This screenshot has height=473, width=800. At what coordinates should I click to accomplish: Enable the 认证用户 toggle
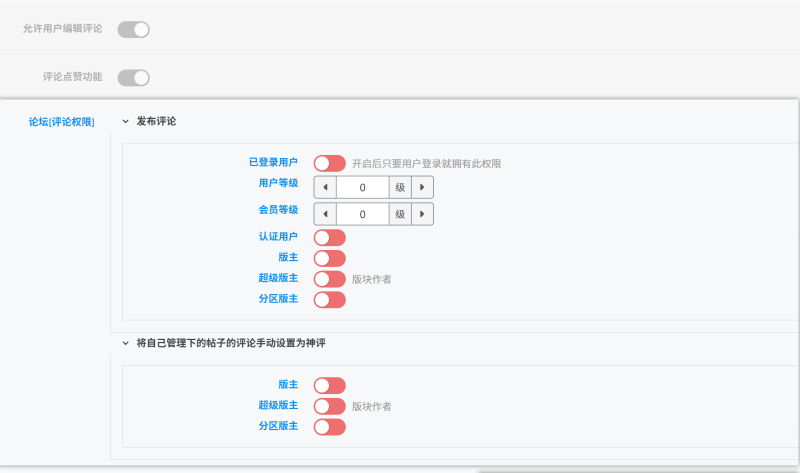(x=329, y=237)
